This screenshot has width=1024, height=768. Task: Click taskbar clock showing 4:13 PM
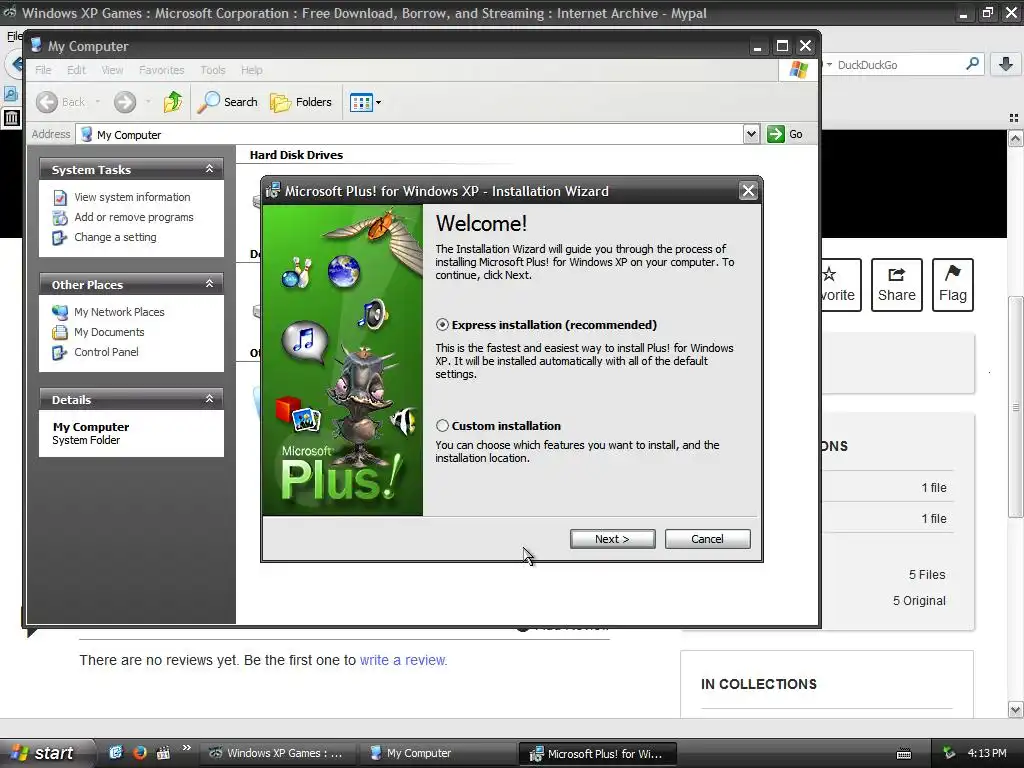[x=987, y=753]
